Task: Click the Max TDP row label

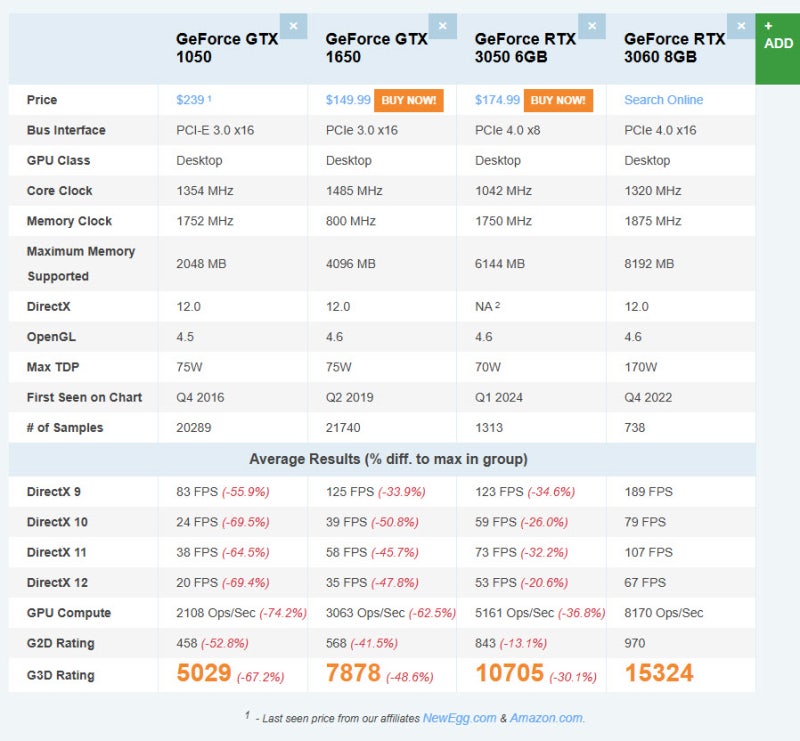Action: click(53, 367)
